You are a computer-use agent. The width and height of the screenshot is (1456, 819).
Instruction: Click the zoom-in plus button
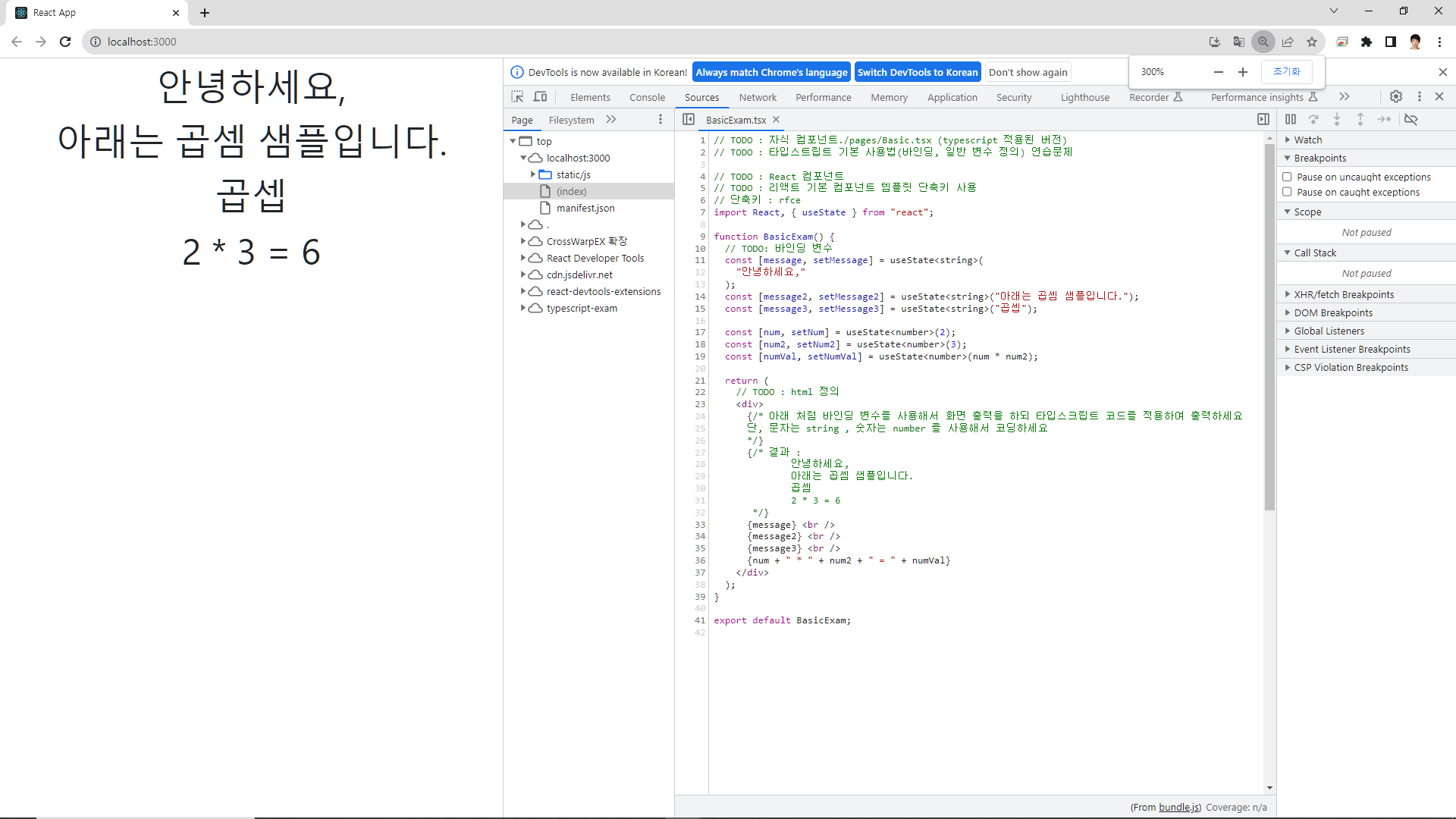coord(1243,72)
